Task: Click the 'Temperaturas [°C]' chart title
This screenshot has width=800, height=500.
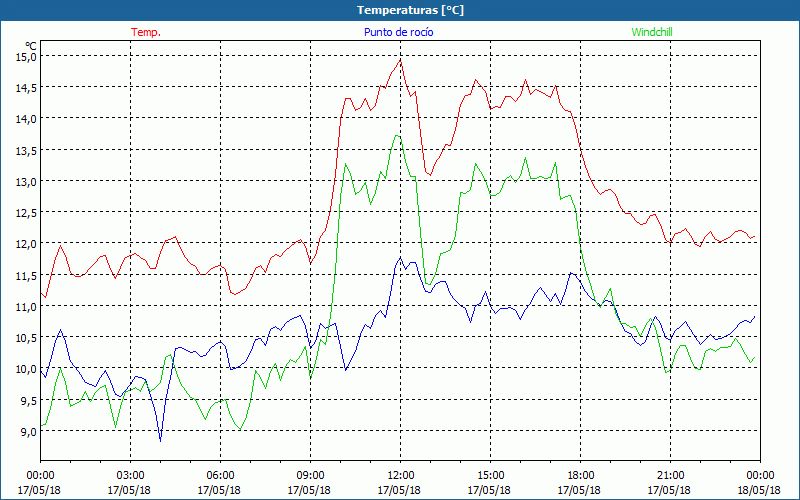Action: [x=410, y=10]
